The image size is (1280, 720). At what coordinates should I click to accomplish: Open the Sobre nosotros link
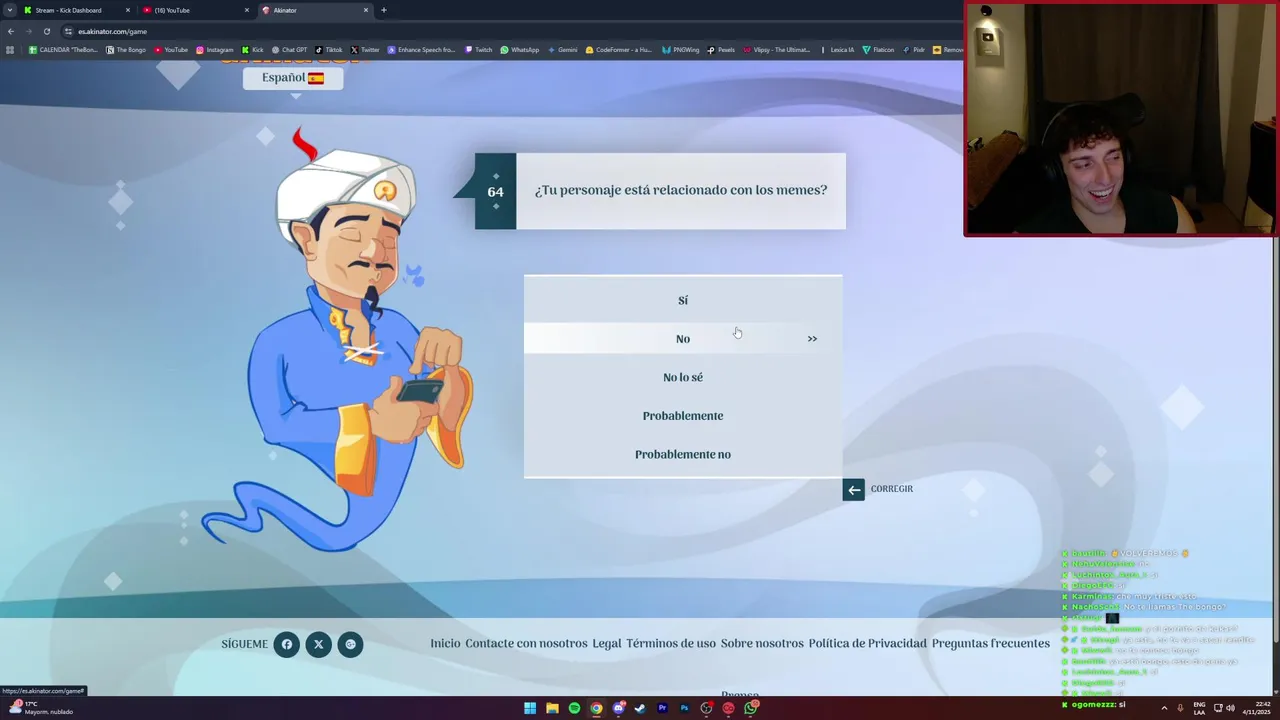[x=762, y=644]
